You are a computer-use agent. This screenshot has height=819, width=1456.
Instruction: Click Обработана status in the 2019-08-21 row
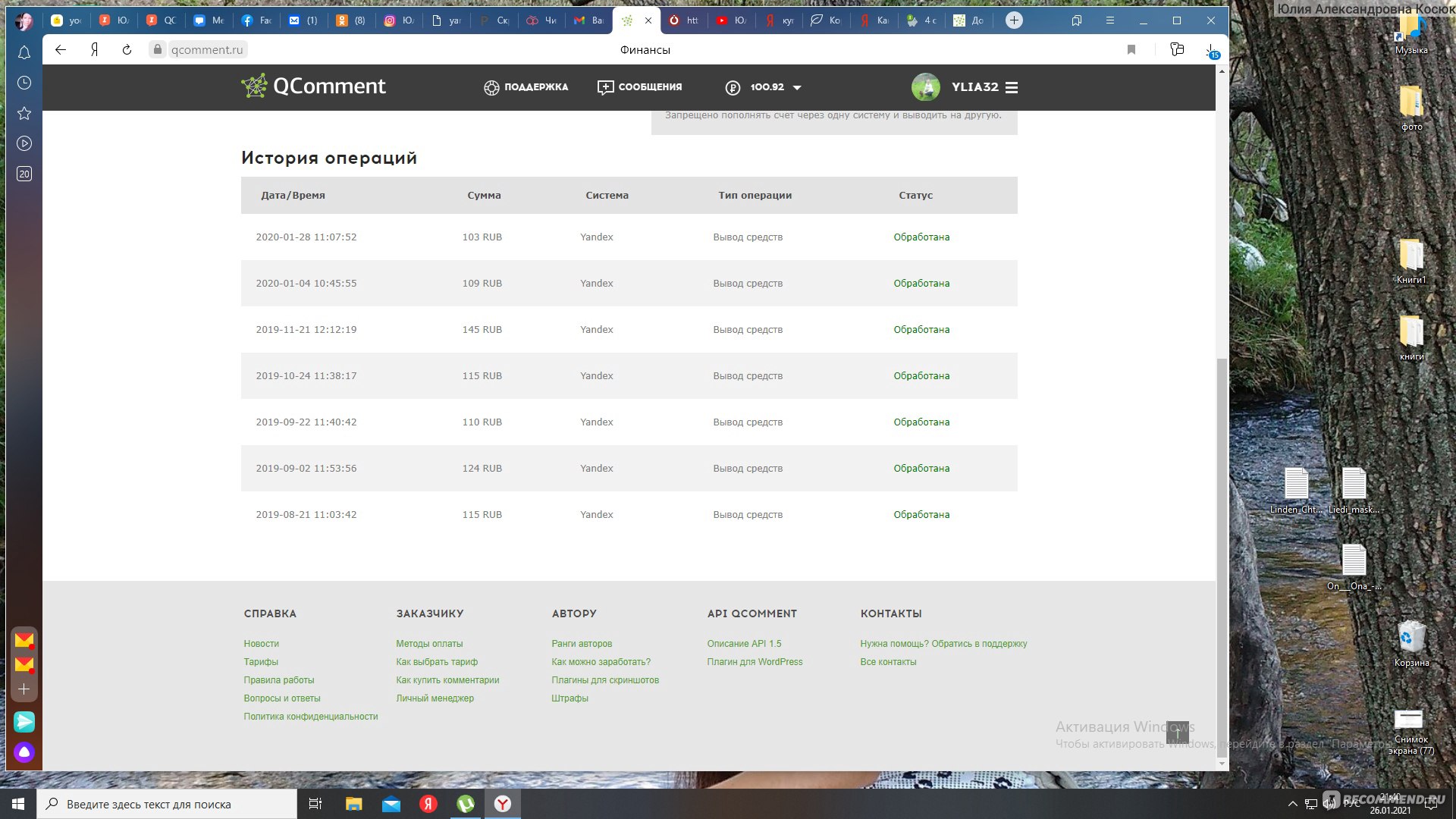[921, 514]
